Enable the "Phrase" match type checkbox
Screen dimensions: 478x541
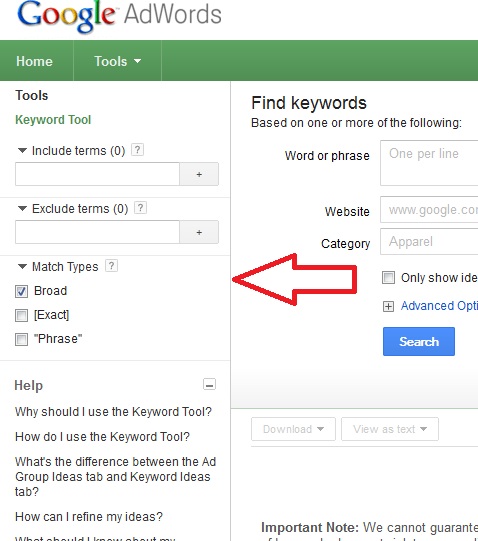click(21, 340)
